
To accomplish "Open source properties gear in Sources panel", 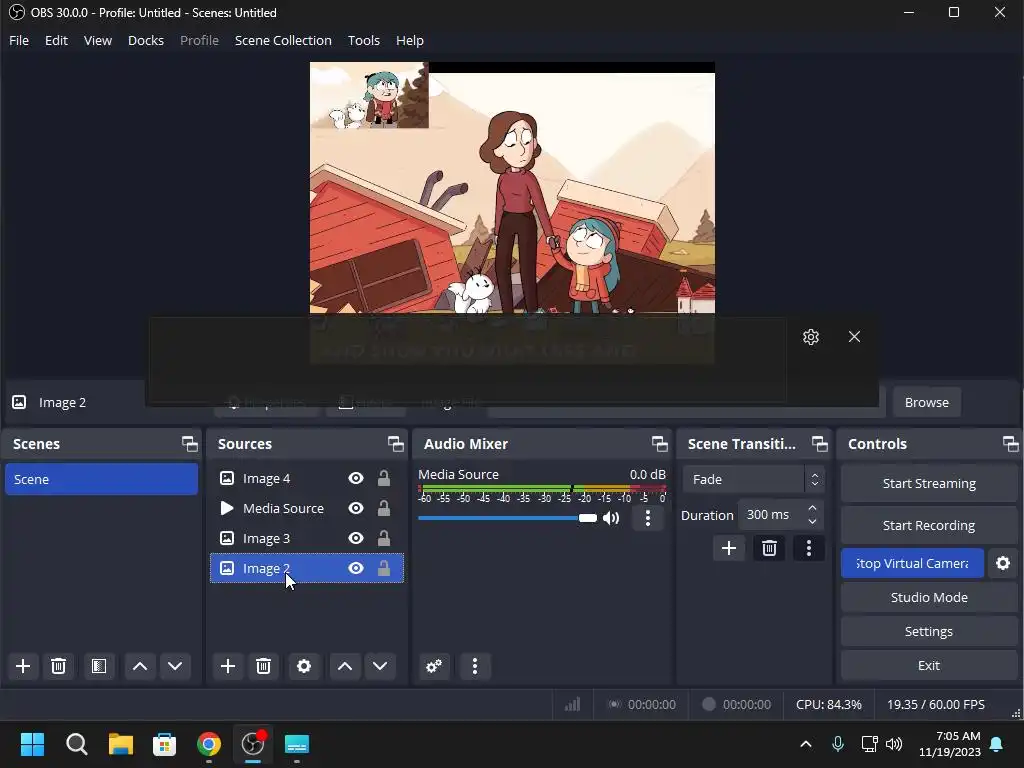I will click(304, 666).
